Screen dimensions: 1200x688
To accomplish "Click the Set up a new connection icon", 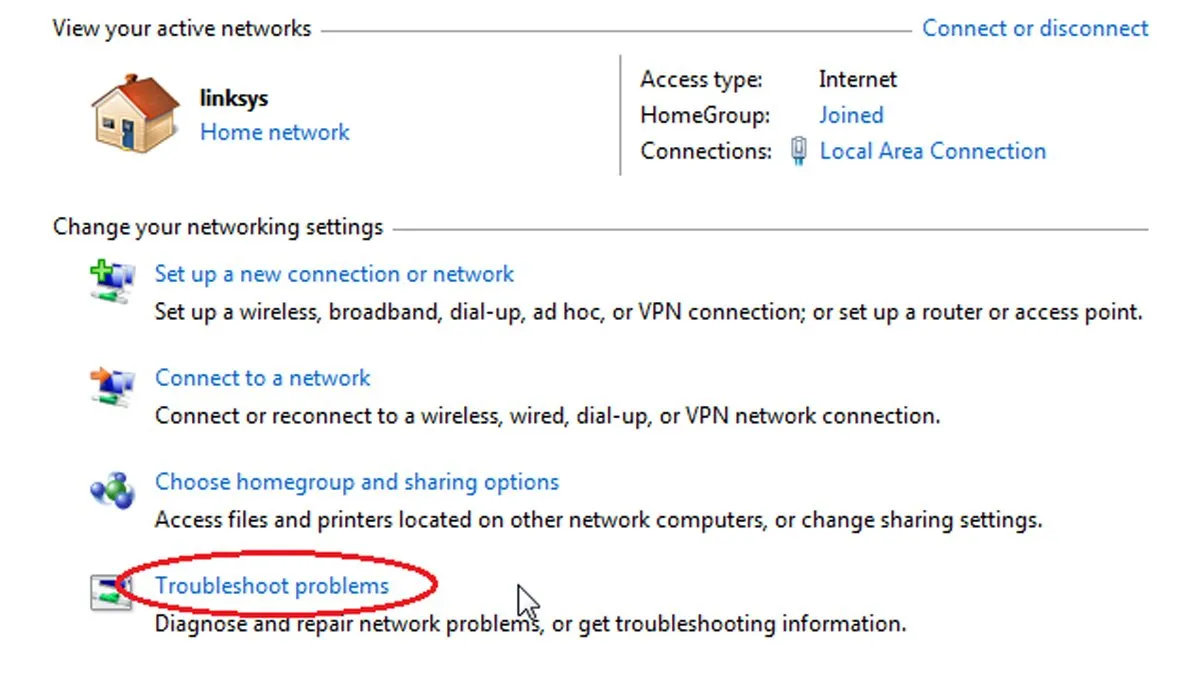I will (x=112, y=282).
